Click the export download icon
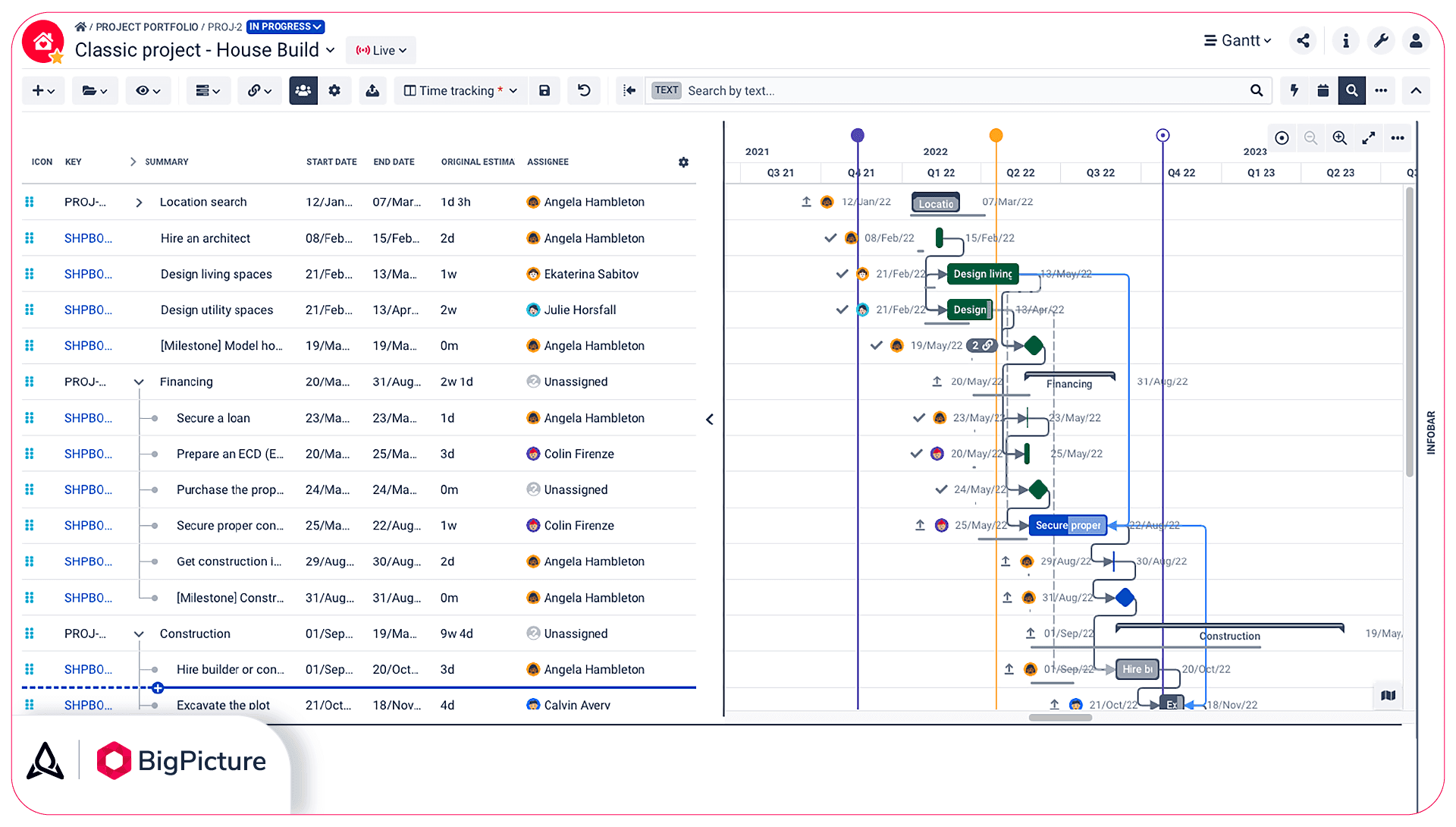 [x=372, y=90]
